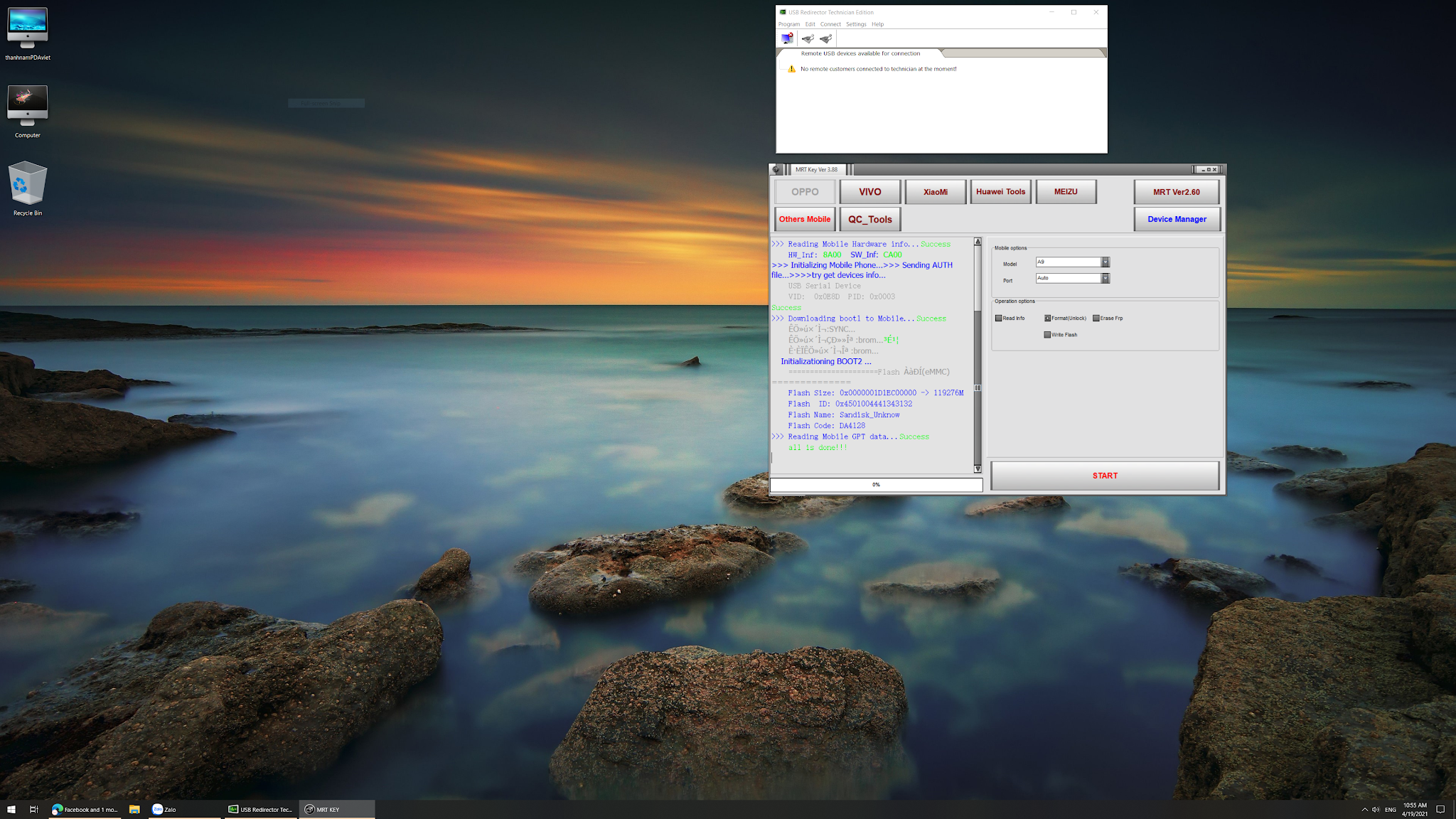Open the Connect menu in USB Redirector
The height and width of the screenshot is (819, 1456).
pos(830,24)
